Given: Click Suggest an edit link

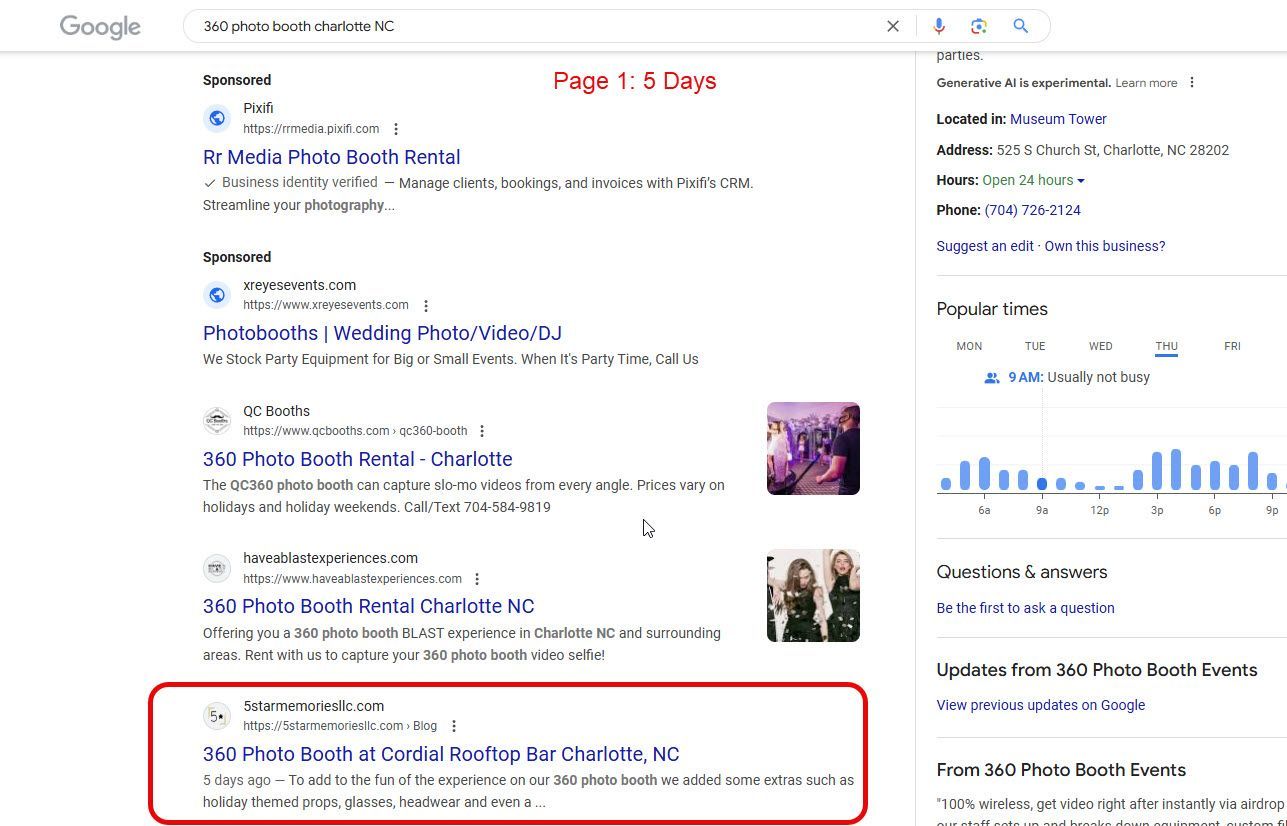Looking at the screenshot, I should pos(985,246).
